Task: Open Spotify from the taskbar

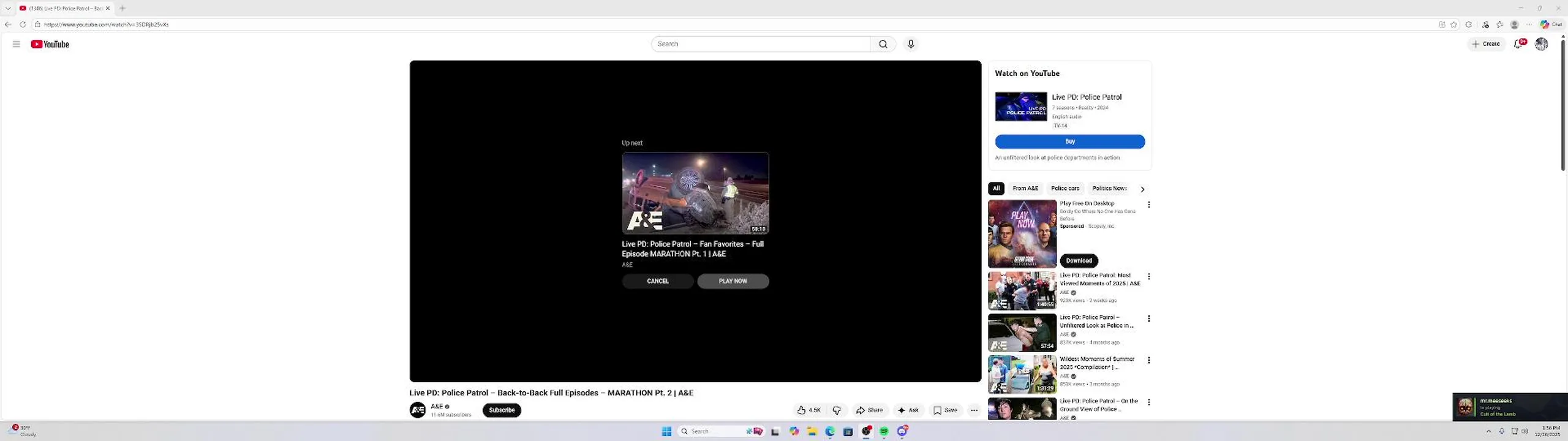Action: click(x=884, y=431)
